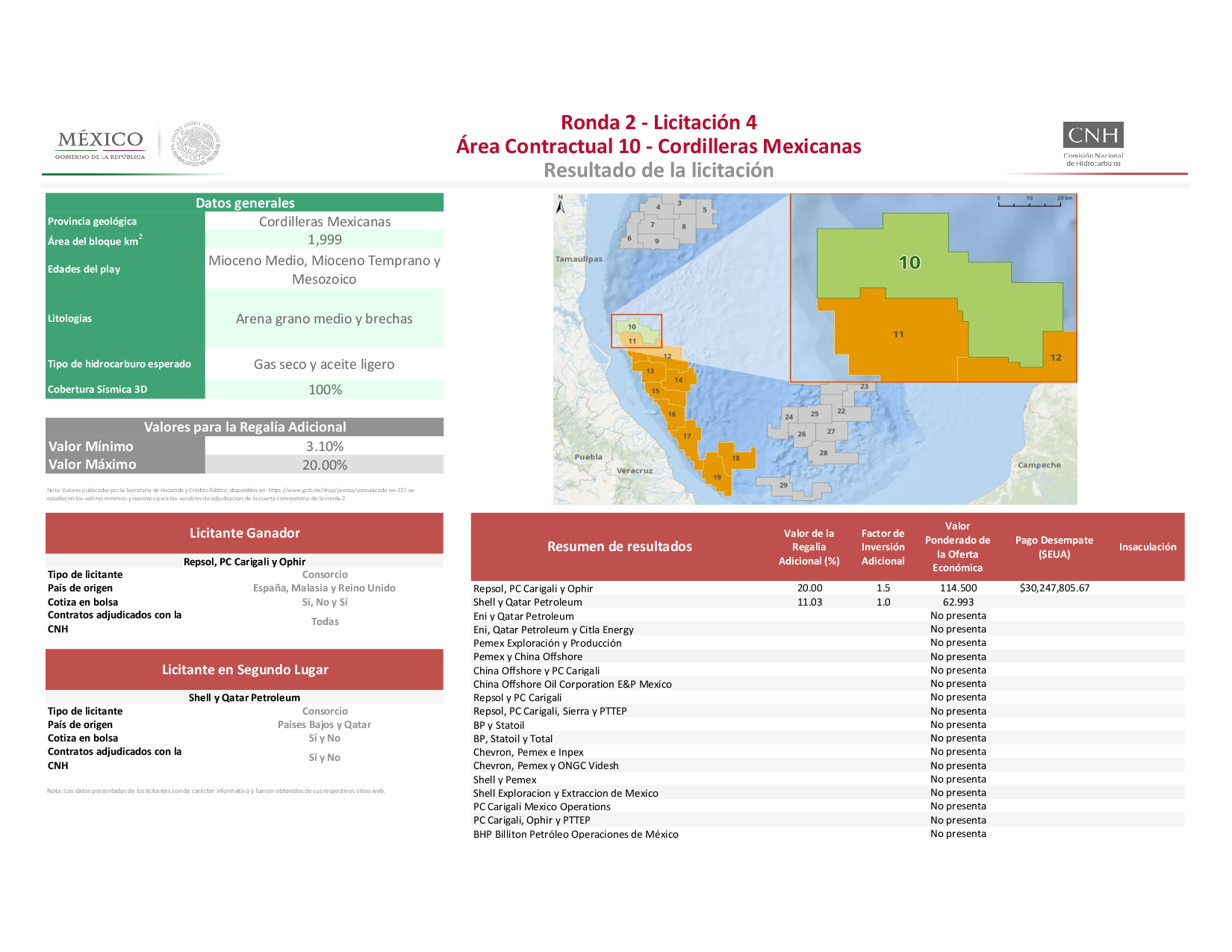Click the Chevron, Pemex y ONGC Videsh row
The width and height of the screenshot is (1232, 952).
pyautogui.click(x=827, y=765)
